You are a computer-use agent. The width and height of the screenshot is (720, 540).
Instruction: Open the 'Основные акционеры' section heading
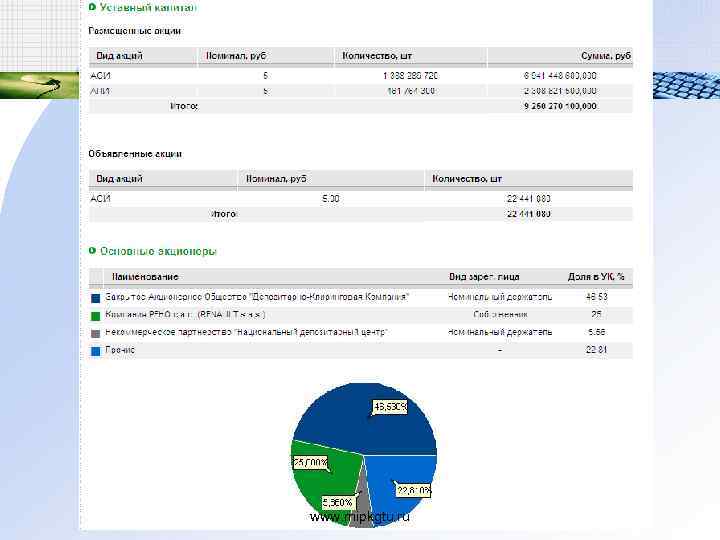point(158,251)
